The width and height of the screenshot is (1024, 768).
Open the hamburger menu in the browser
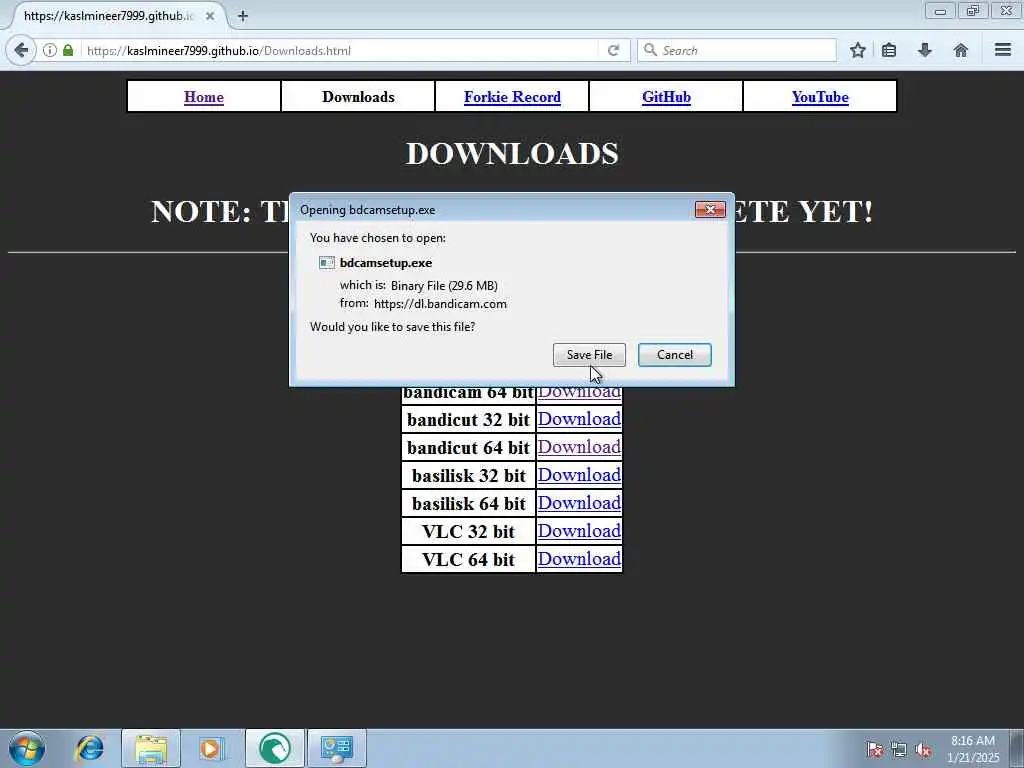[1003, 50]
